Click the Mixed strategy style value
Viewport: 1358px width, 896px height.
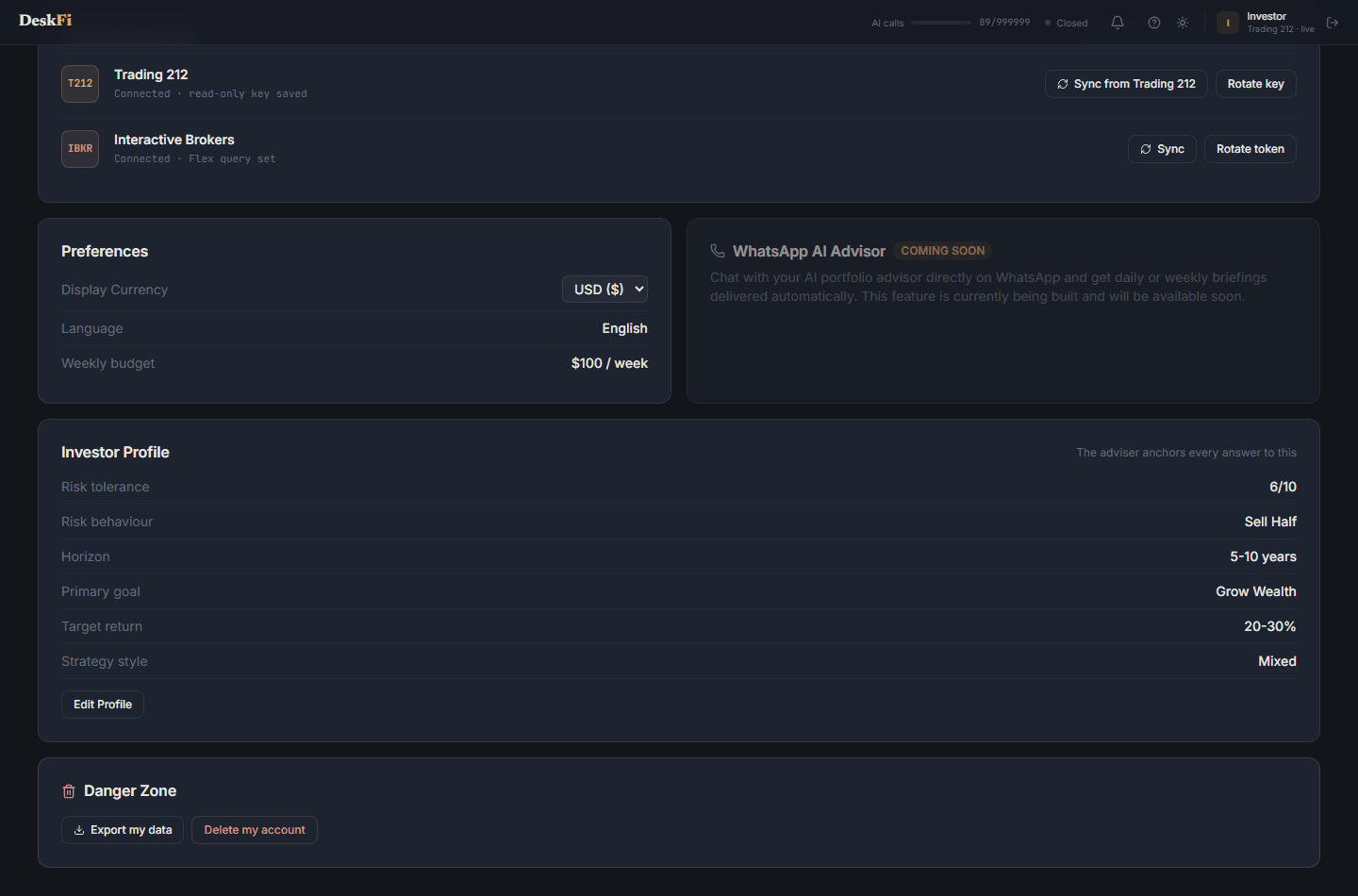[x=1277, y=661]
